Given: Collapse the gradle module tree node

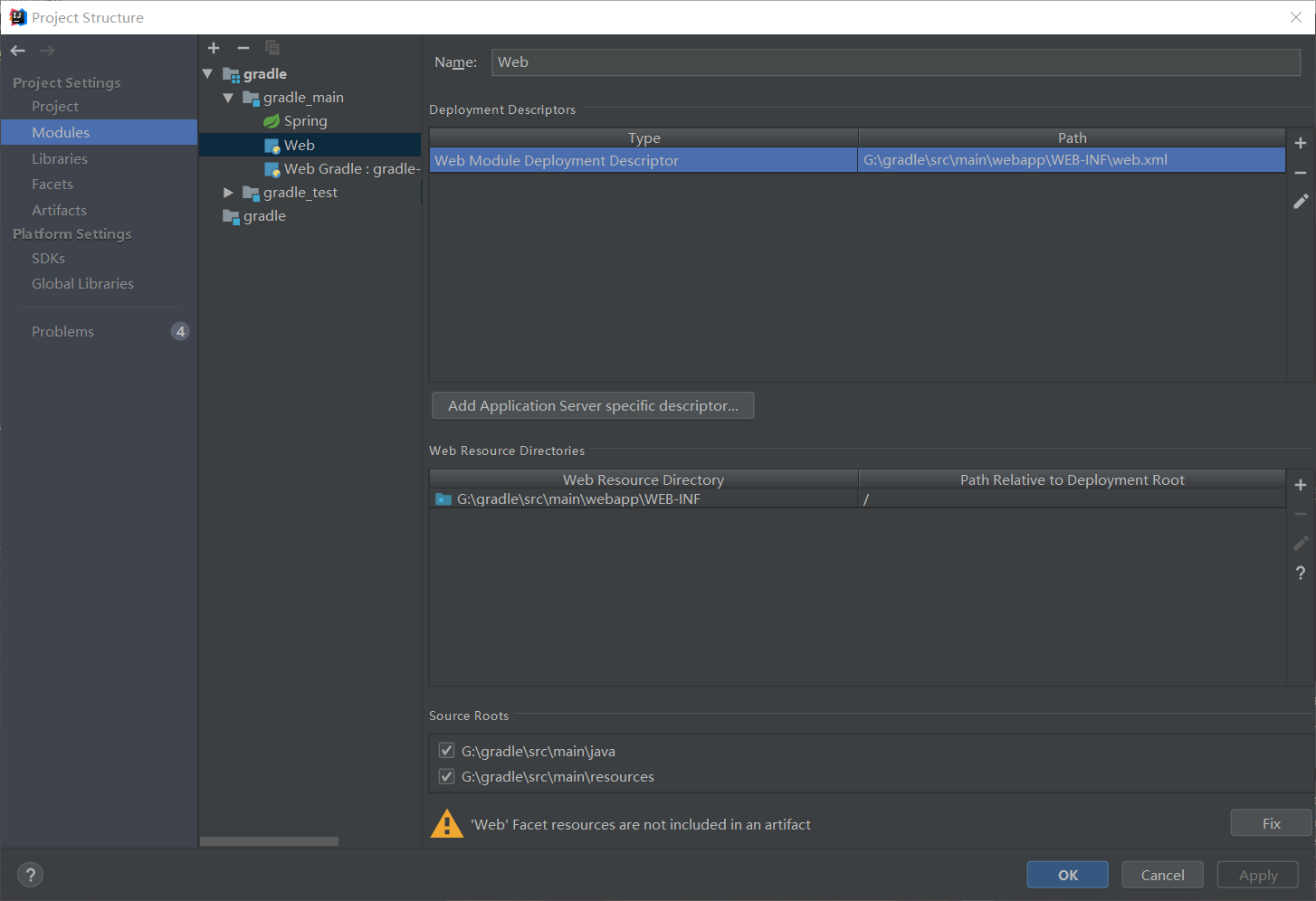Looking at the screenshot, I should pos(207,73).
